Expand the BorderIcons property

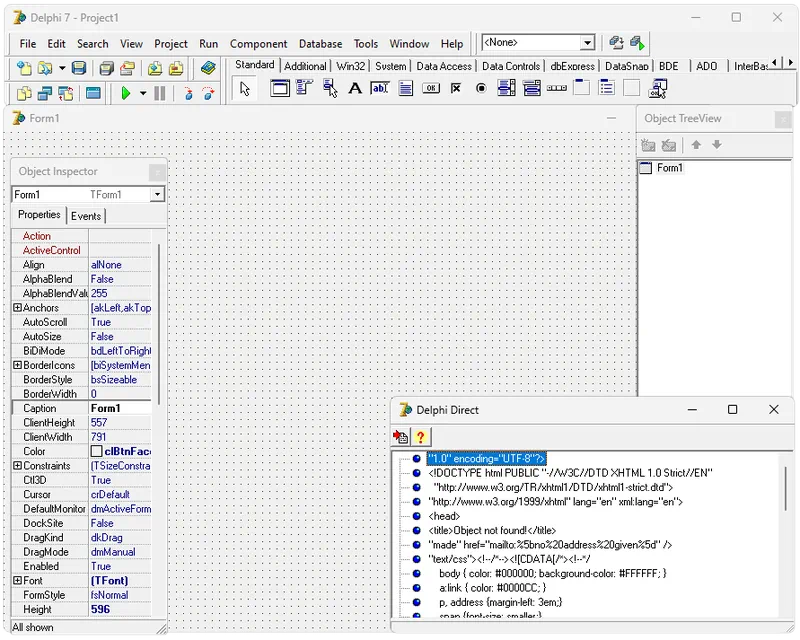point(17,365)
